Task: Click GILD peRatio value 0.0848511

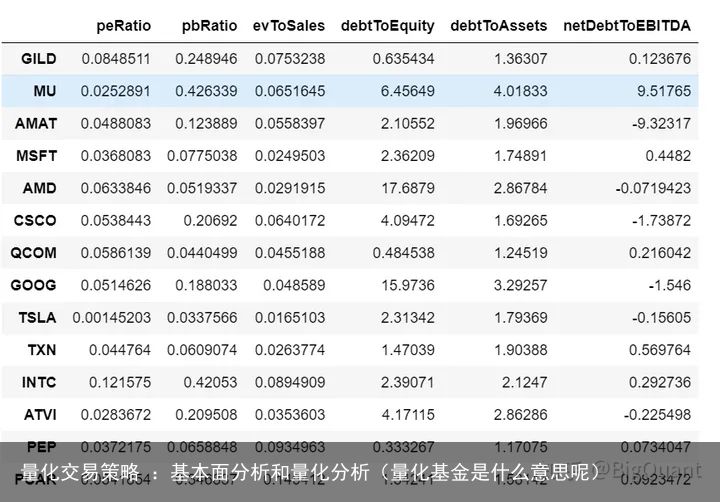Action: click(x=116, y=59)
